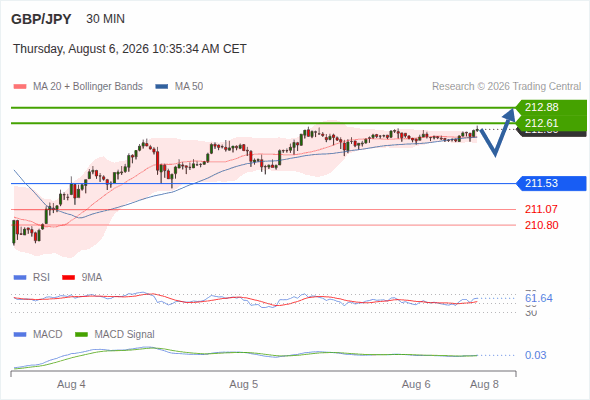This screenshot has height=400, width=590.
Task: Select the red 9MA legend marker
Action: [68, 278]
